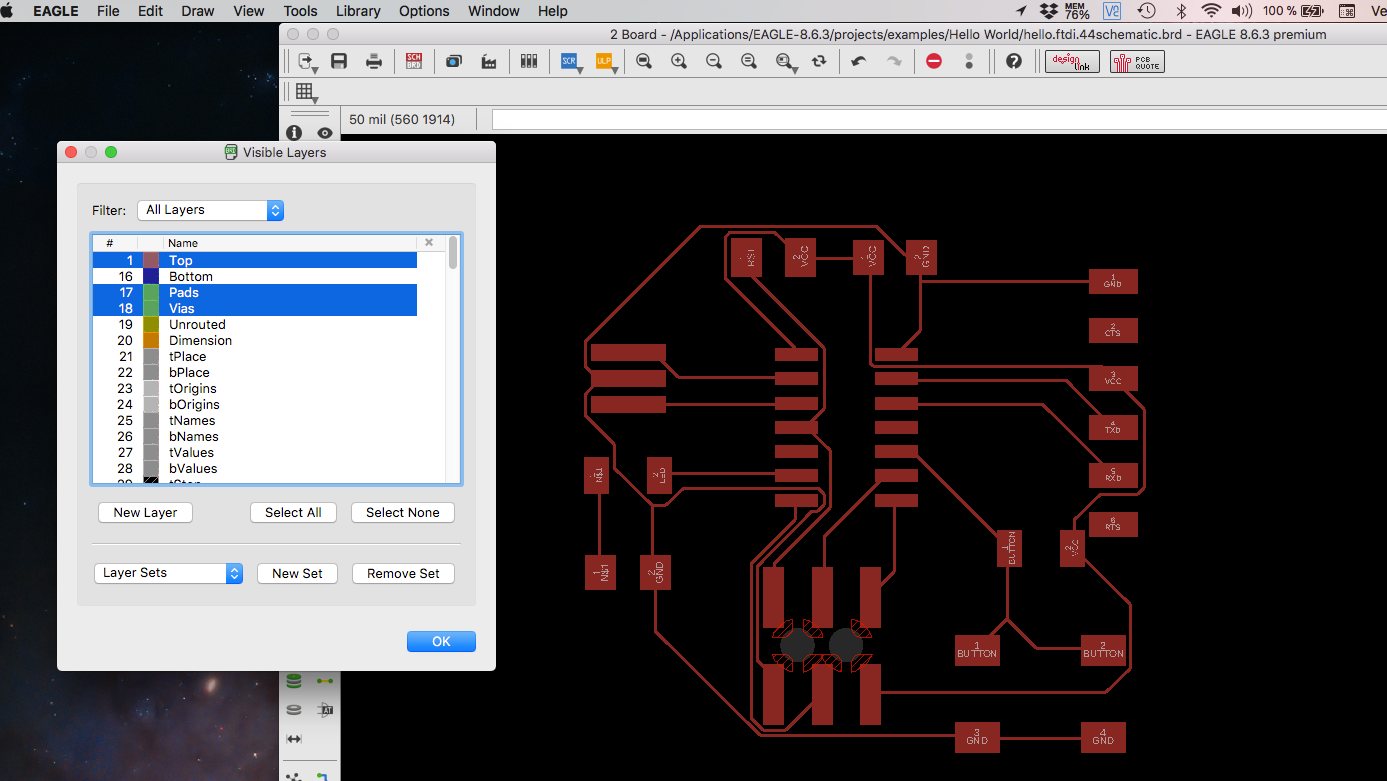Select the Info tool in left toolbar
Viewport: 1387px width, 781px height.
tap(294, 133)
